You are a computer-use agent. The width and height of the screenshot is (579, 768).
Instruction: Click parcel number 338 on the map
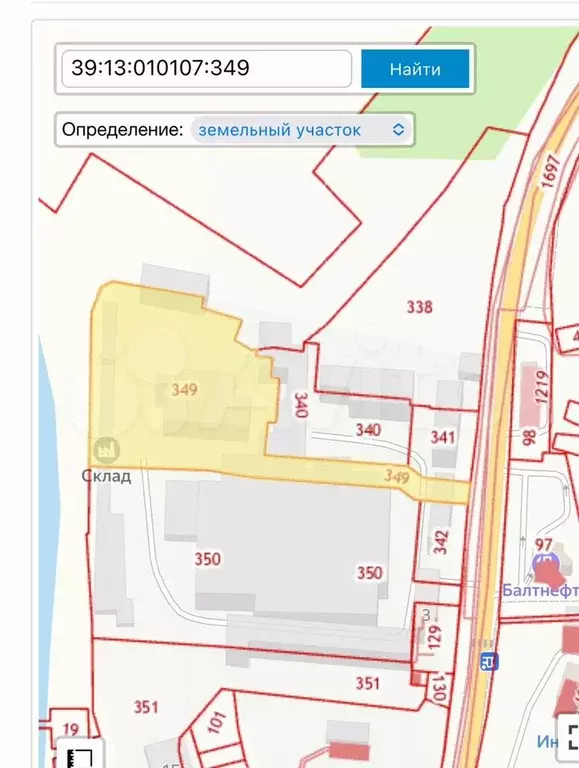419,307
